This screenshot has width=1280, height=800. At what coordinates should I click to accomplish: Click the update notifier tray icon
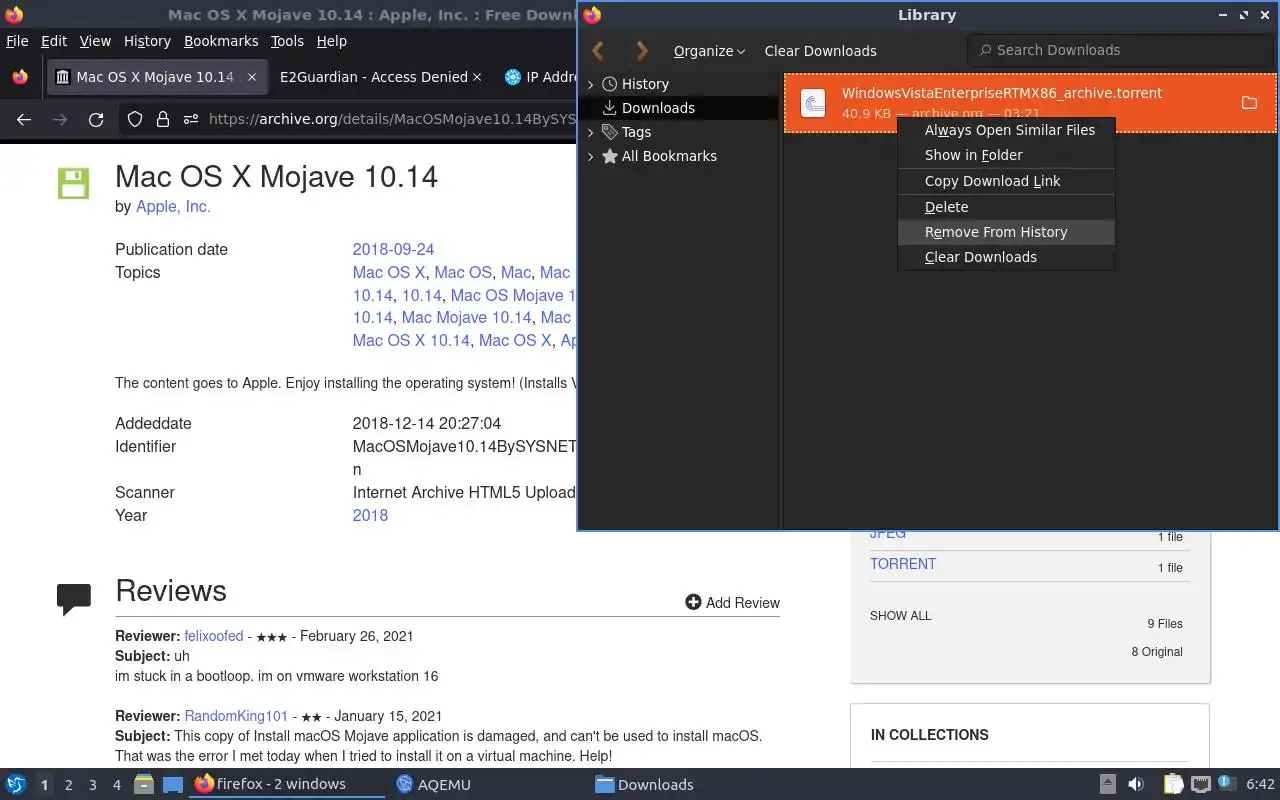(x=1226, y=785)
